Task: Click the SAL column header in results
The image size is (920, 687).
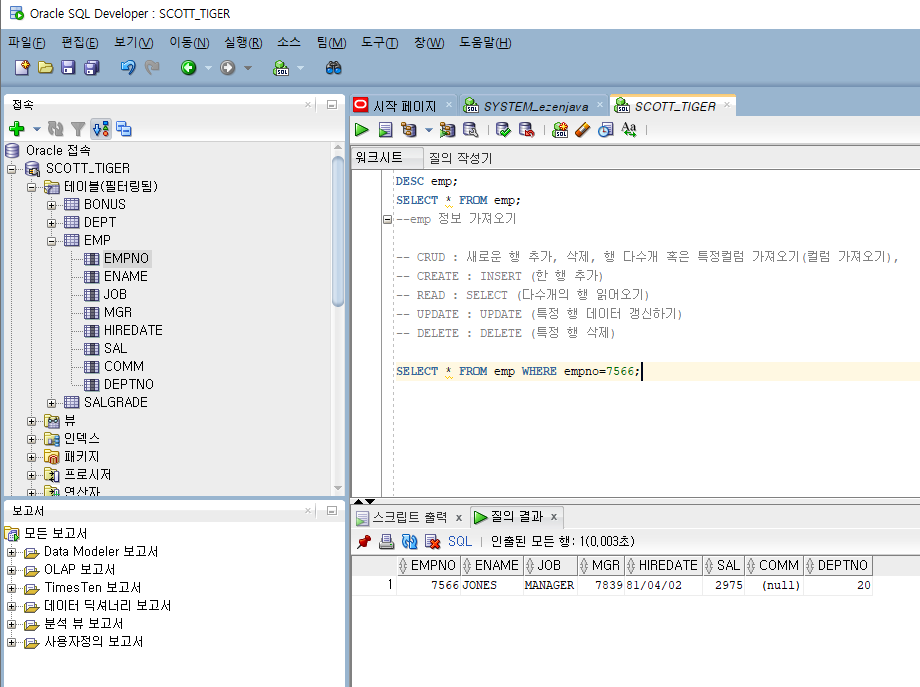Action: (723, 566)
